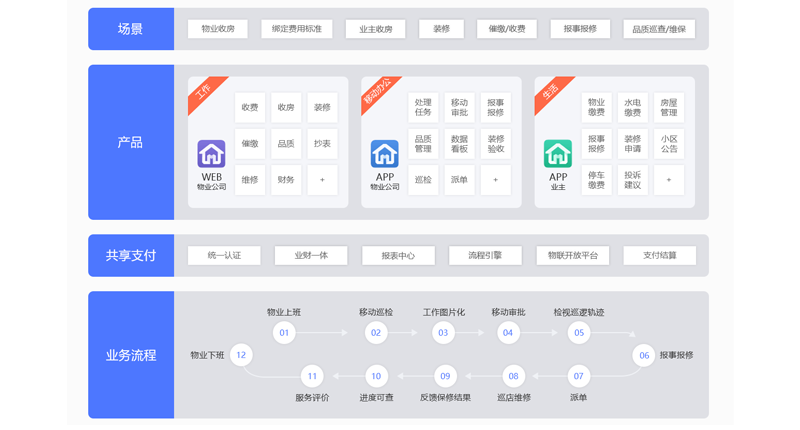Select the 产品 section label
Image resolution: width=800 pixels, height=430 pixels.
130,142
